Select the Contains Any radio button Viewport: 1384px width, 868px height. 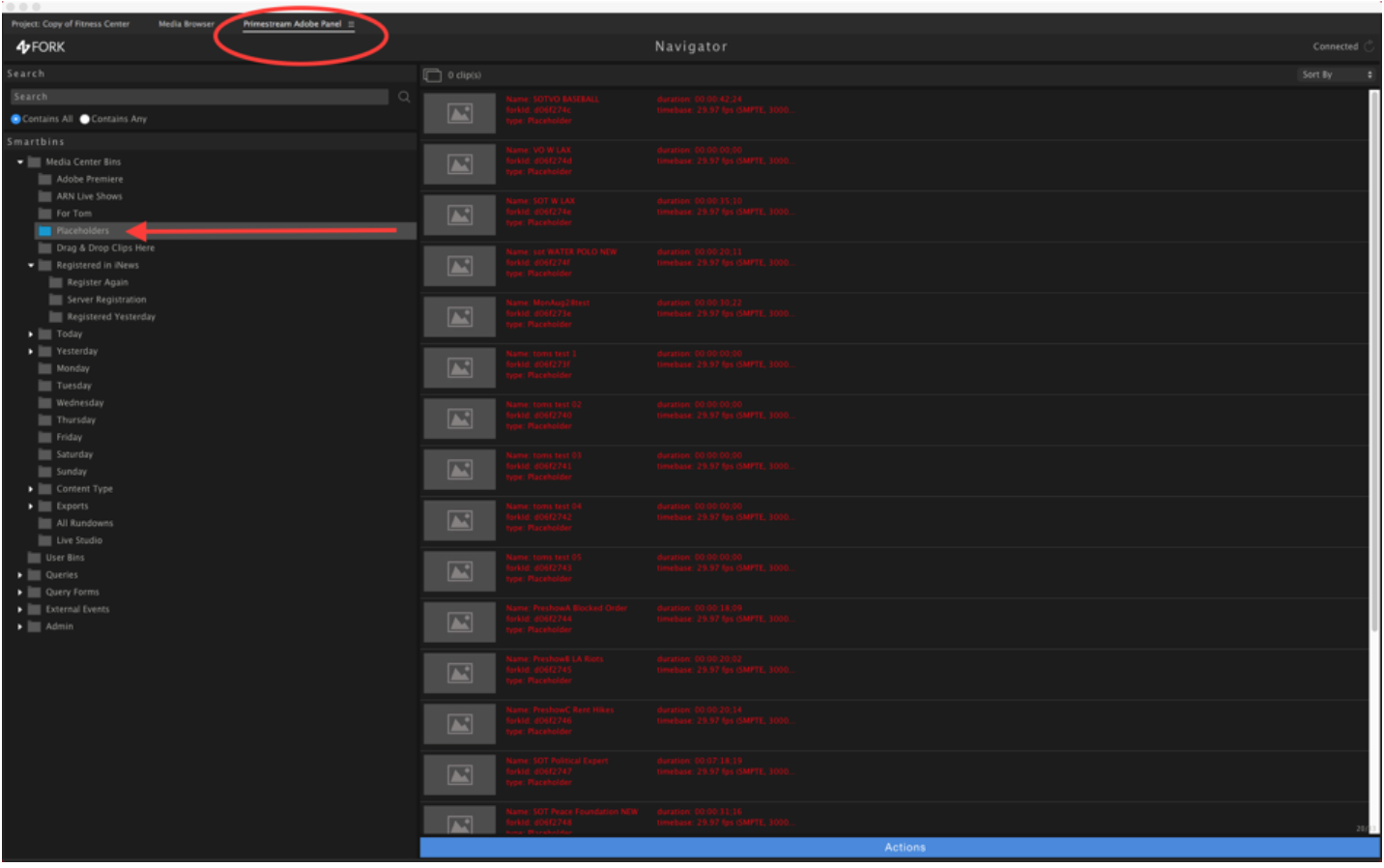pyautogui.click(x=85, y=119)
